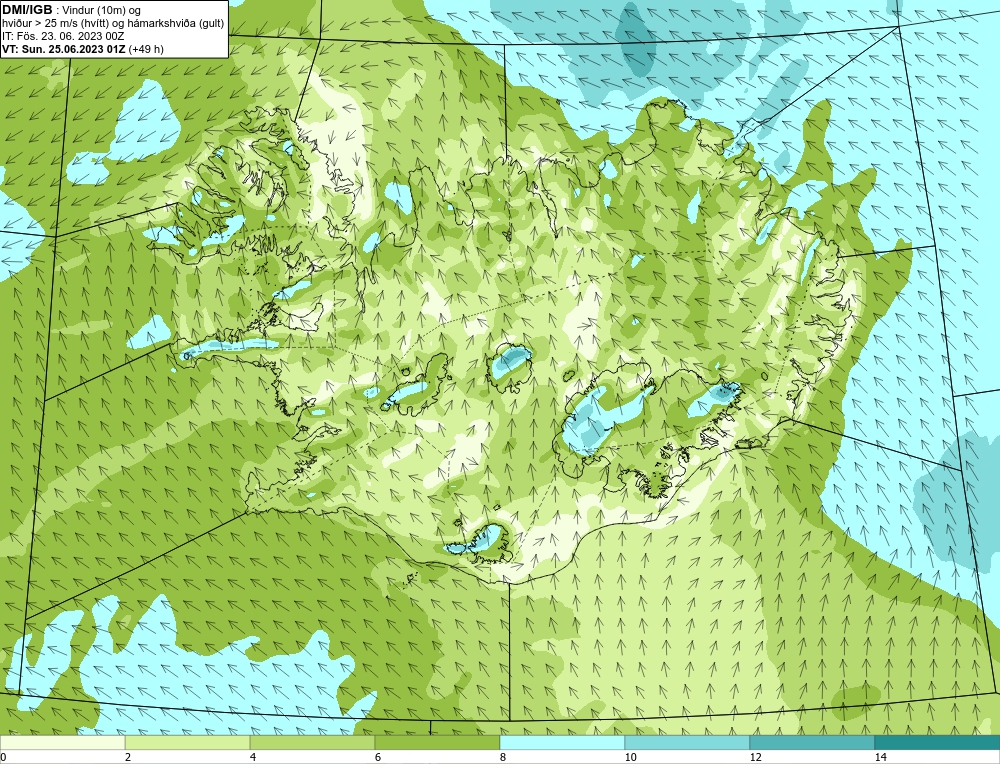The width and height of the screenshot is (1000, 764).
Task: Click the 'IT: Fös. 23. 06. 2023 00Z' line
Action: coord(63,36)
